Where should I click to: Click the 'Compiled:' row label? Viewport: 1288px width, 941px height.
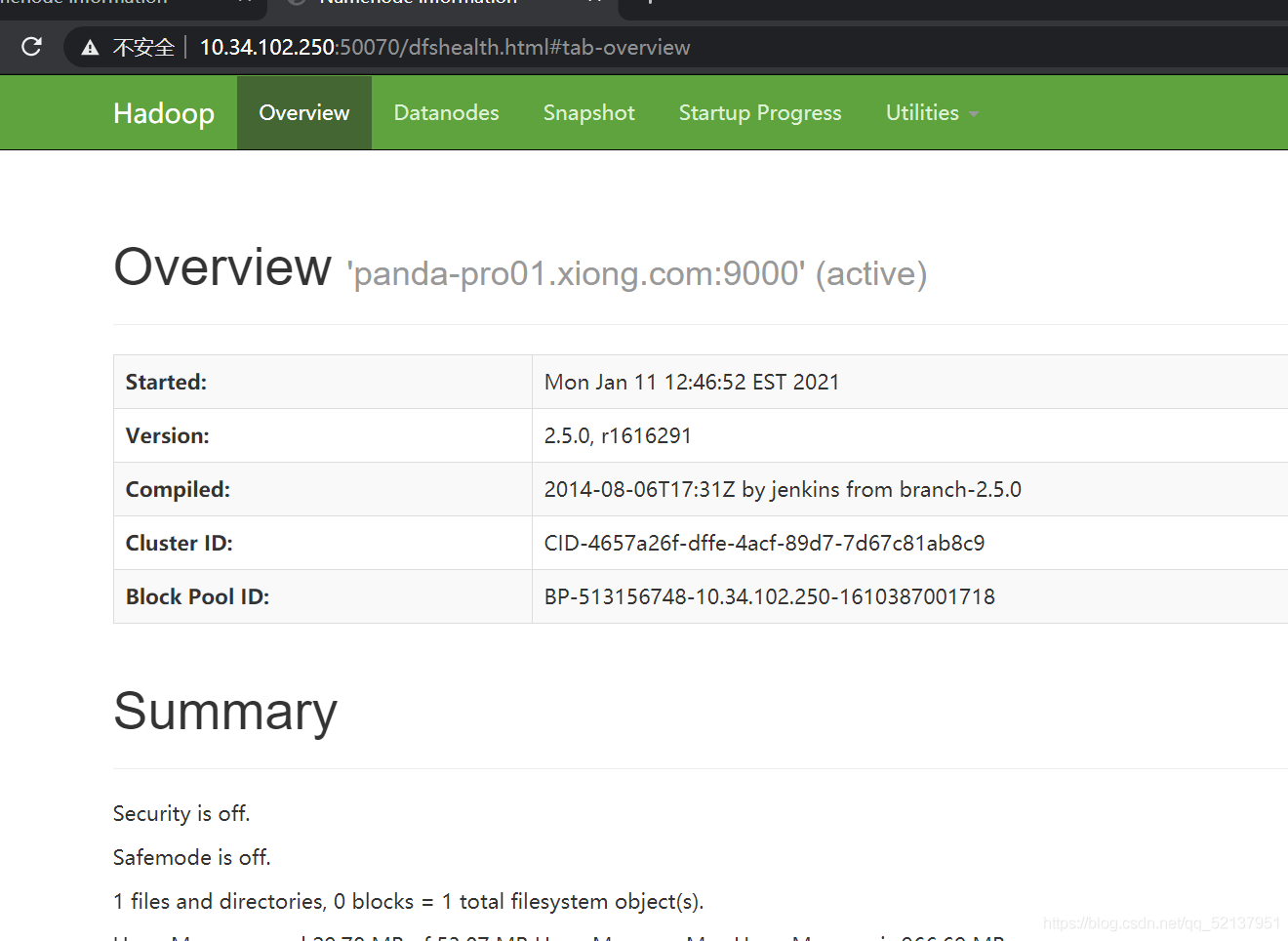[x=178, y=489]
